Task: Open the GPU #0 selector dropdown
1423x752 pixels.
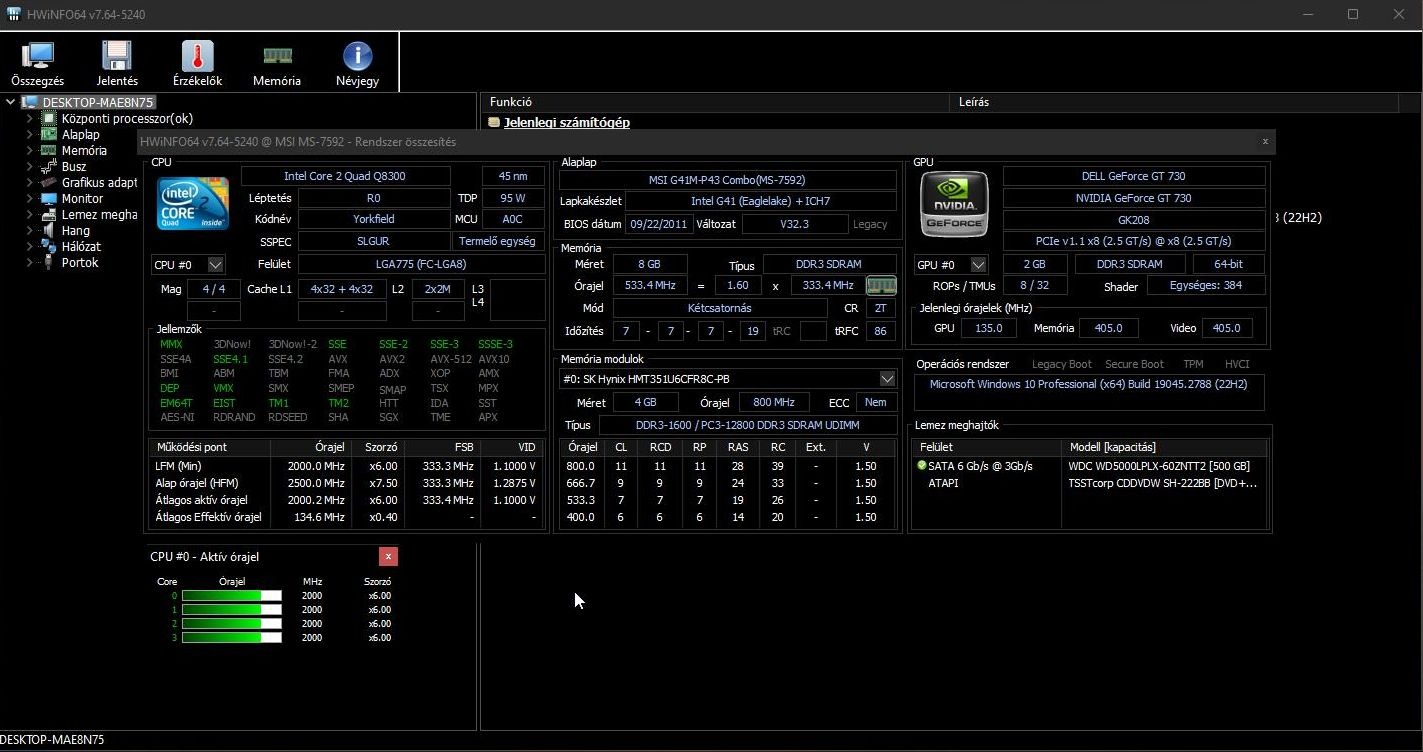Action: tap(978, 265)
